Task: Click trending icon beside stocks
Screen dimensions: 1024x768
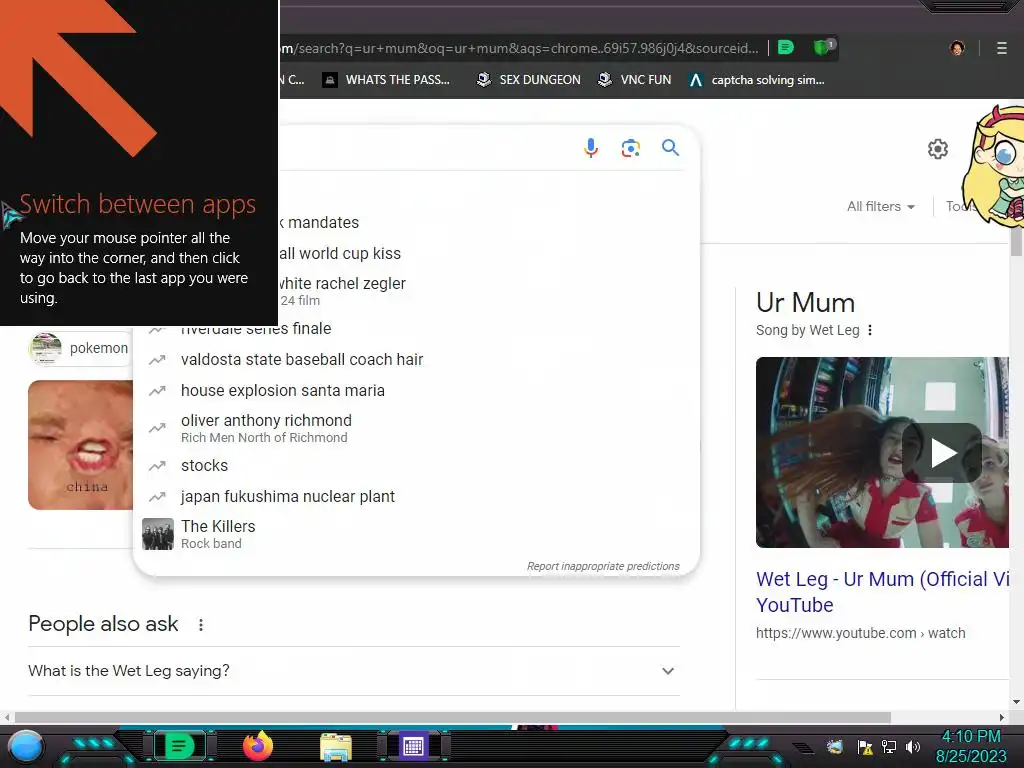Action: pos(157,466)
